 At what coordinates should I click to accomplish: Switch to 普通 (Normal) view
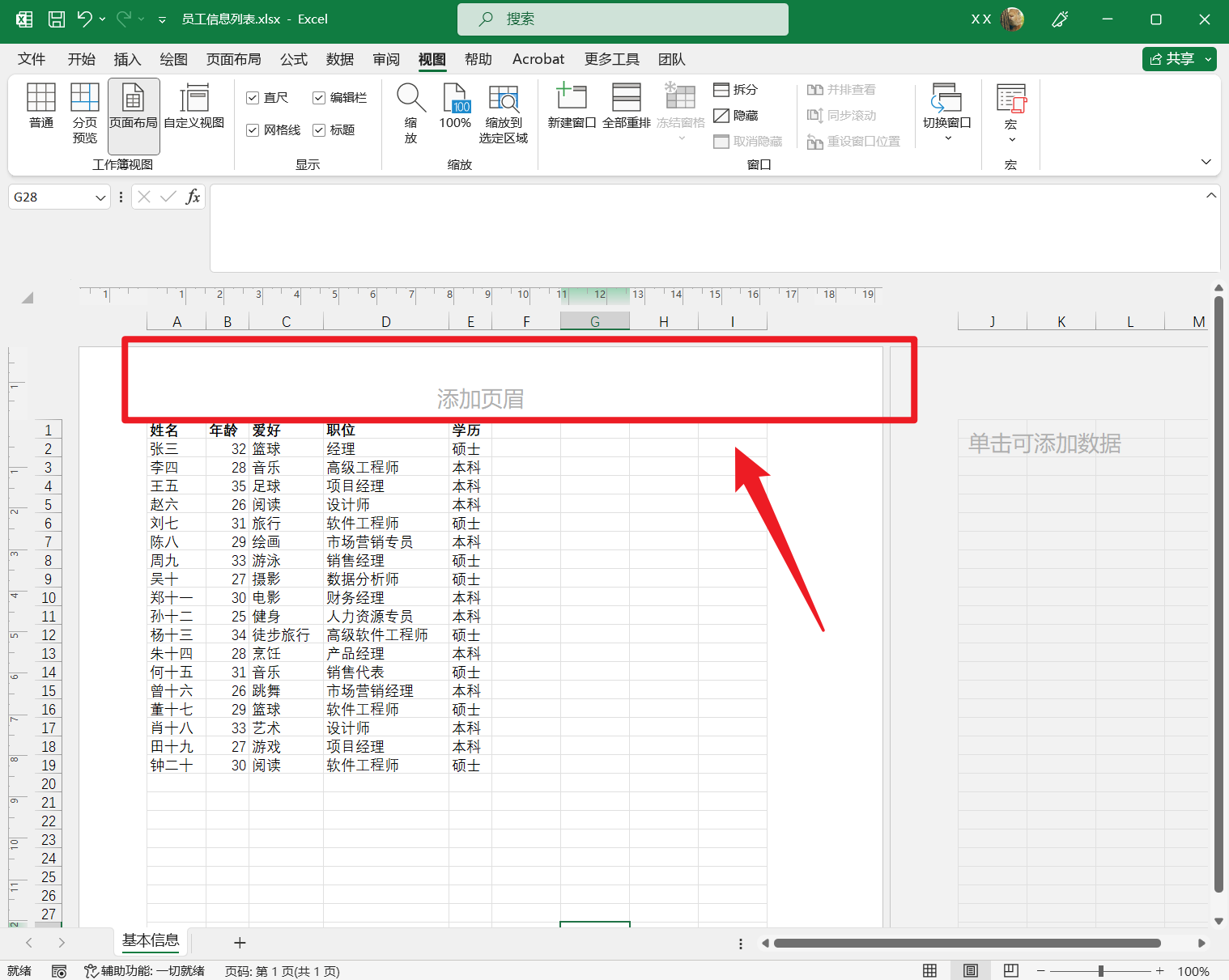pos(40,113)
